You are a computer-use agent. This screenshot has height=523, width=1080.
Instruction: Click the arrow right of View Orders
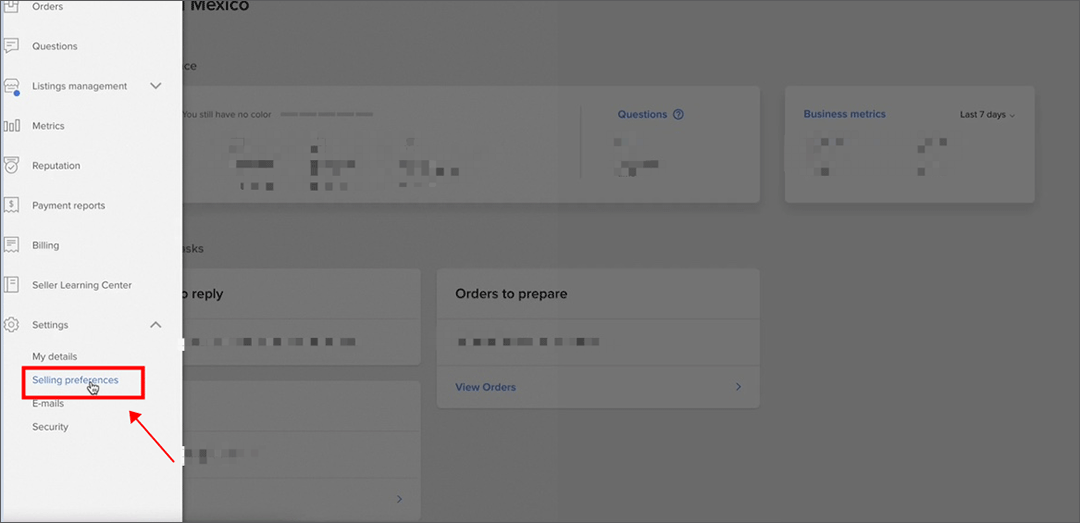(739, 387)
